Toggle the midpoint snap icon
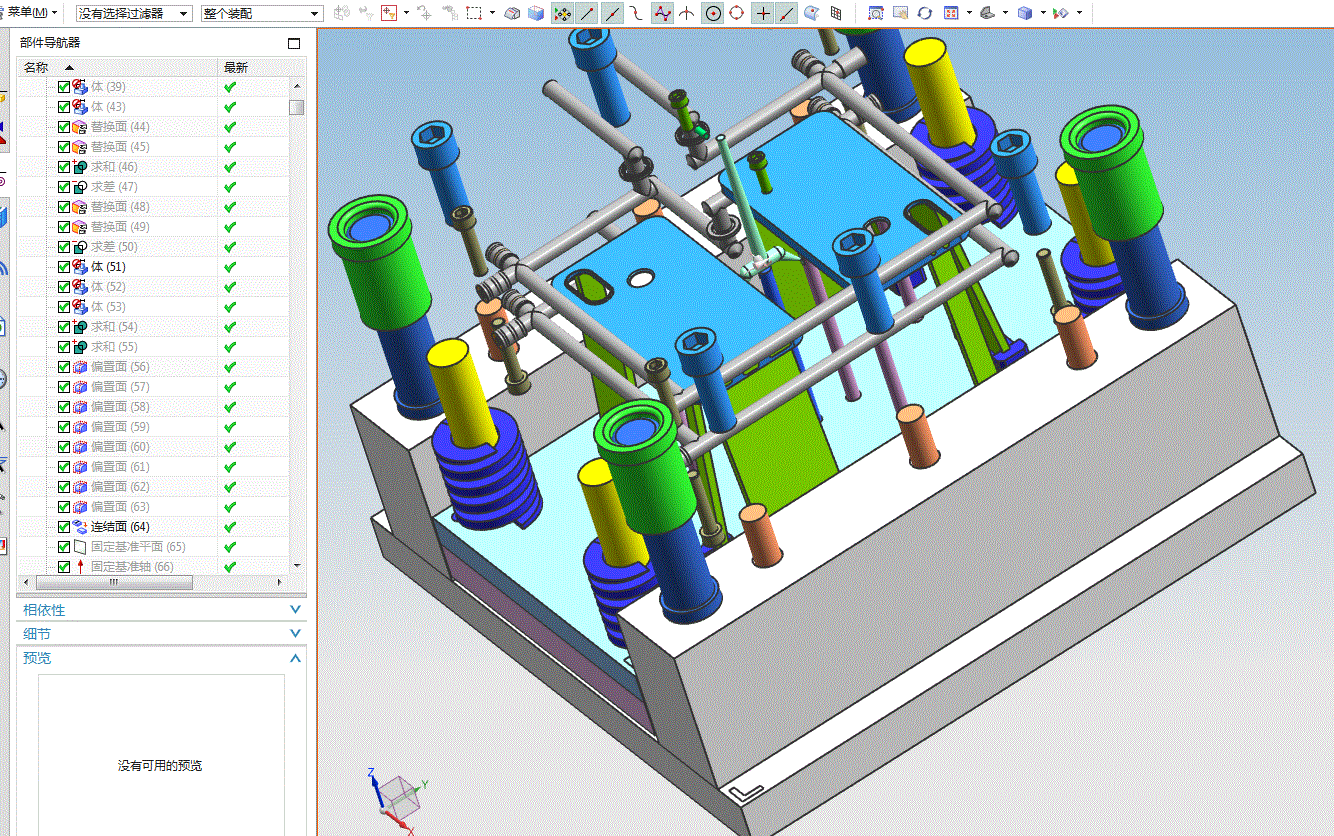1334x836 pixels. coord(612,13)
